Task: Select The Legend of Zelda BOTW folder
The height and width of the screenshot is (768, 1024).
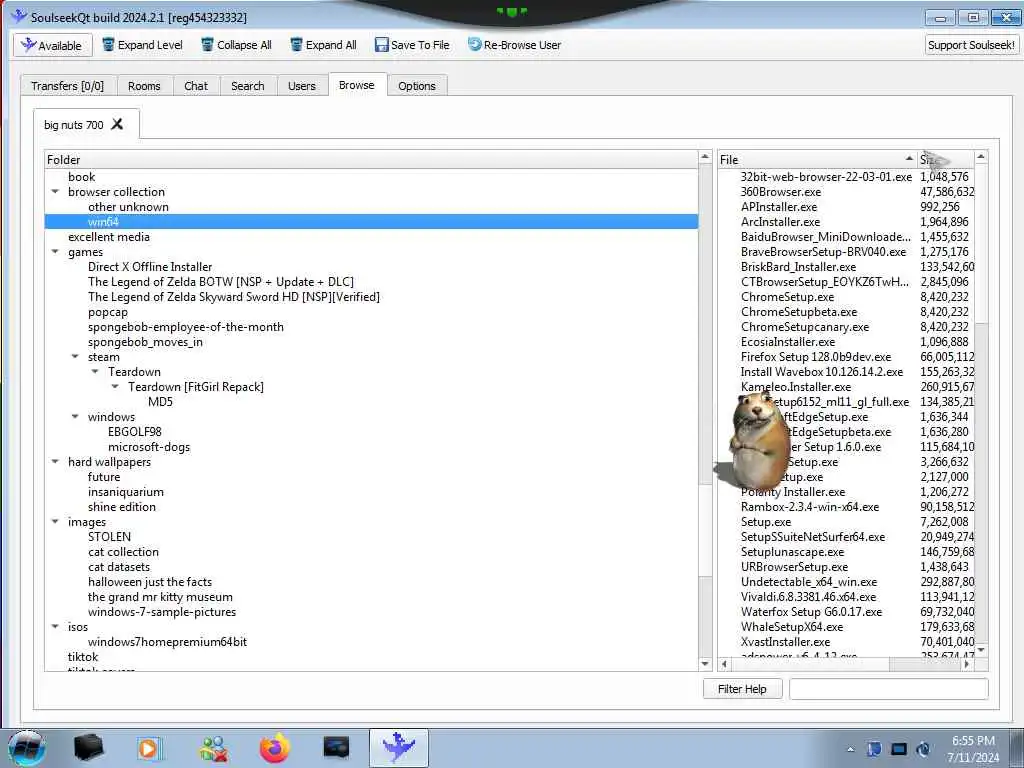Action: pyautogui.click(x=221, y=282)
